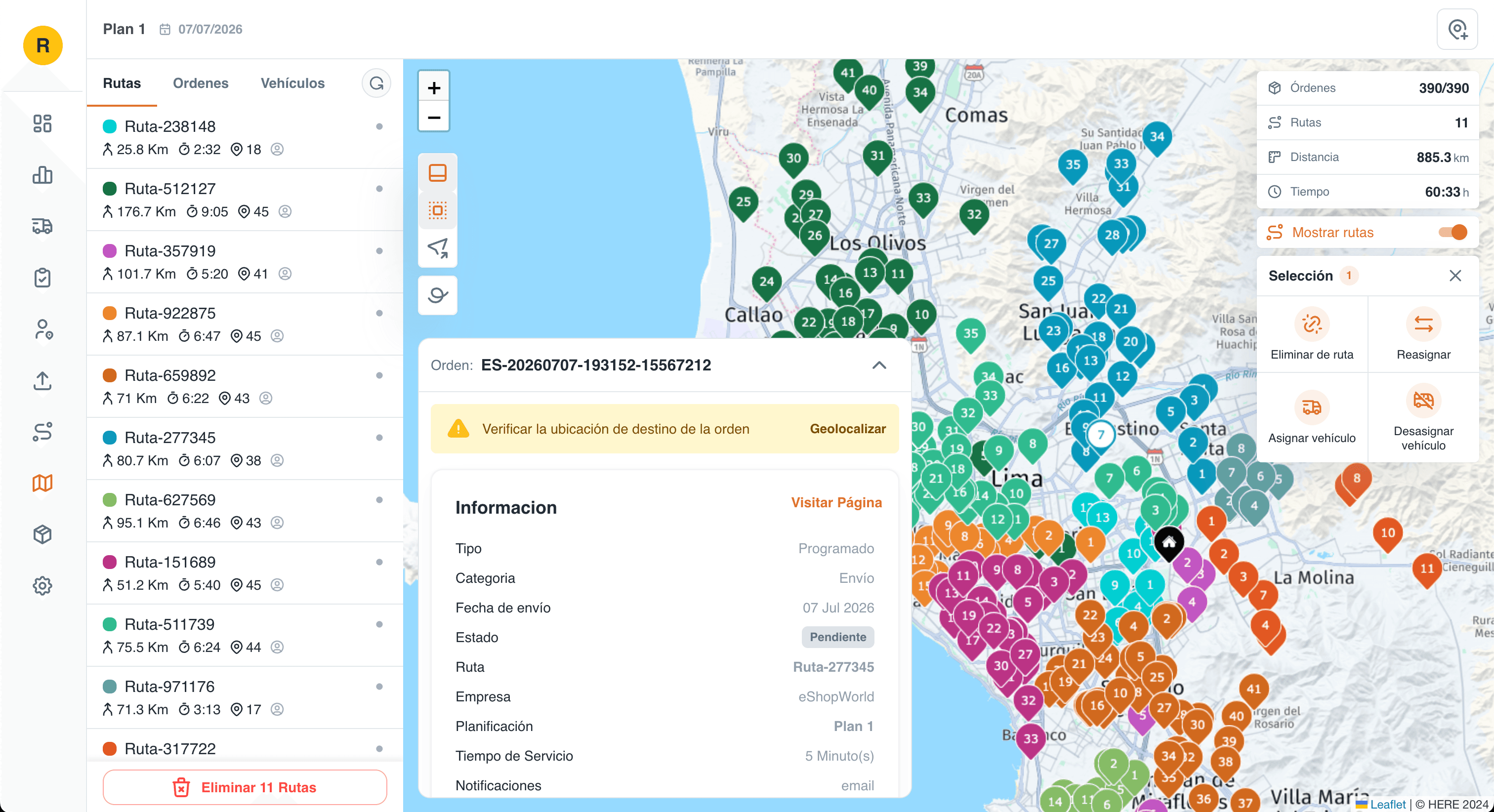
Task: Close the Selección panel
Action: (x=1455, y=276)
